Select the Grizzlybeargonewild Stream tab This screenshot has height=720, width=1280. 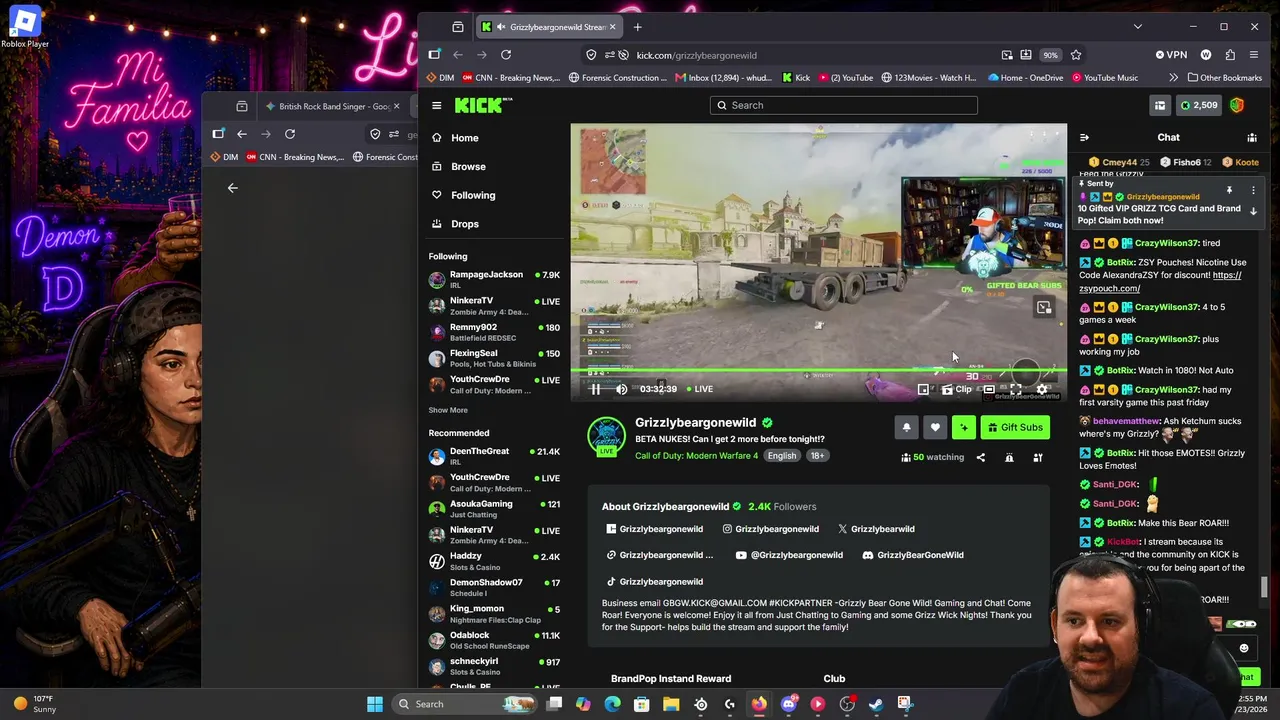click(x=548, y=27)
